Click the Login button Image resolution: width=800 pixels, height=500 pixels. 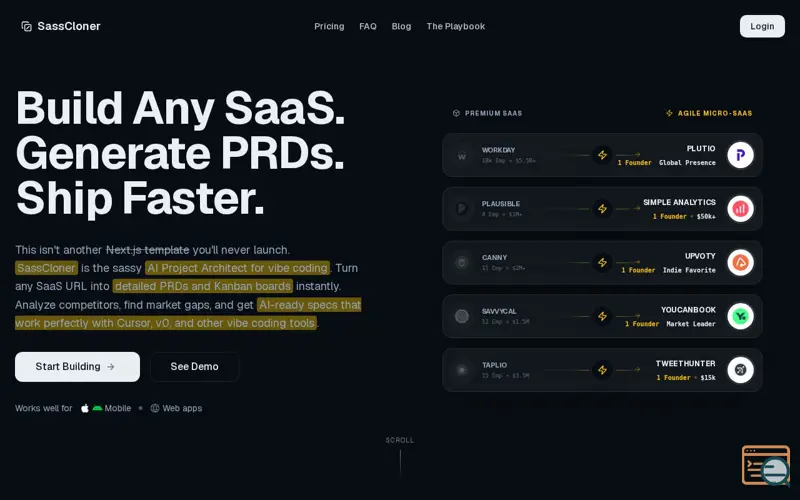[762, 26]
